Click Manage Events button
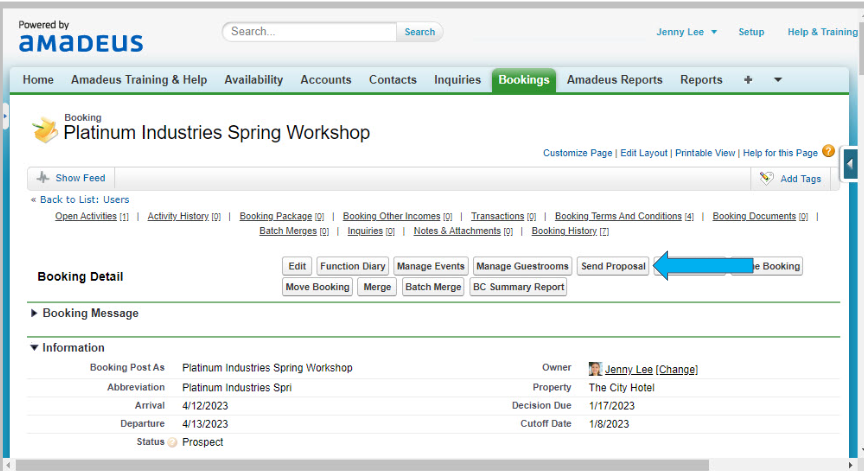This screenshot has width=864, height=471. [431, 266]
